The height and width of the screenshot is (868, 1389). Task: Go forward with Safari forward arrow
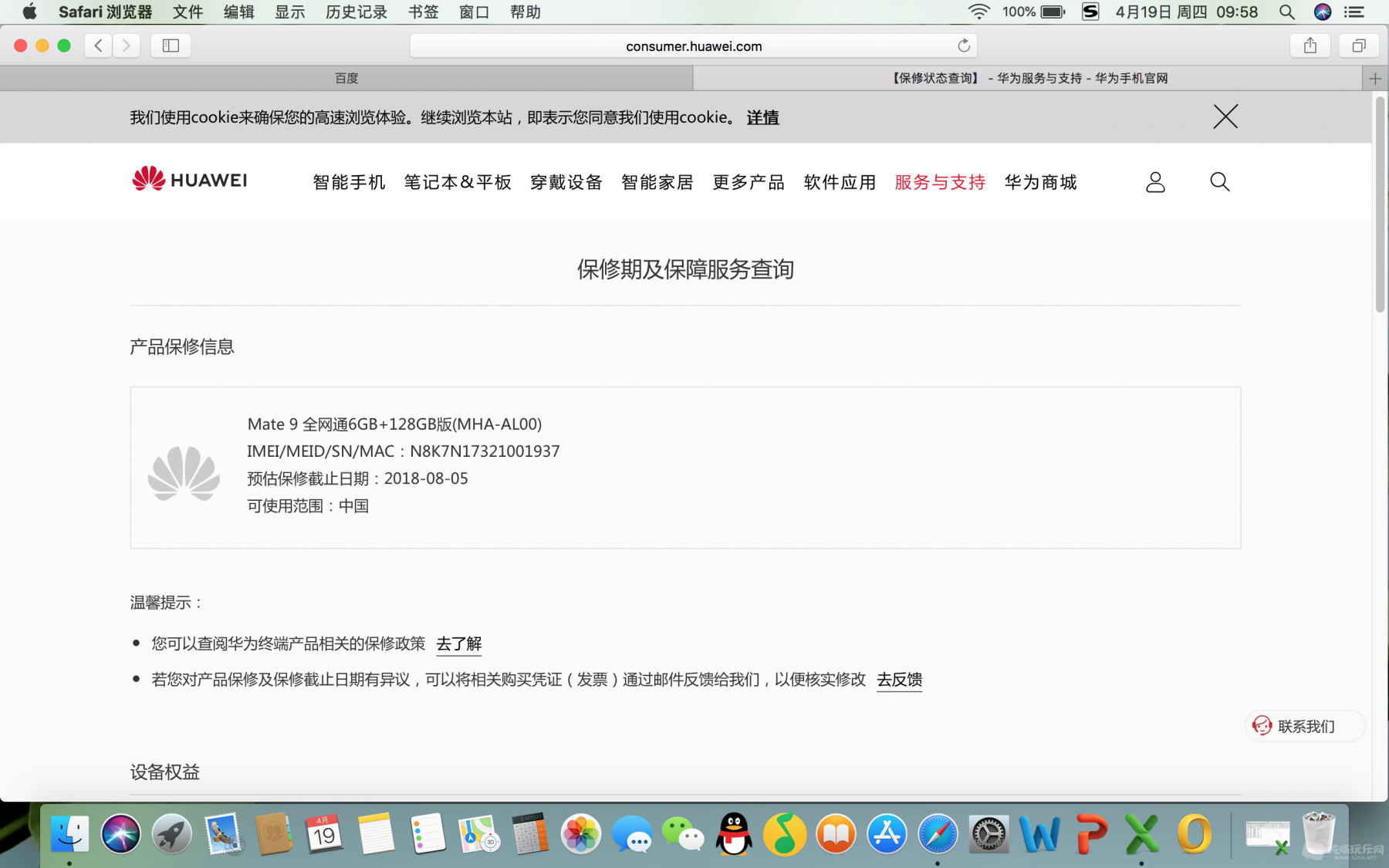tap(126, 46)
